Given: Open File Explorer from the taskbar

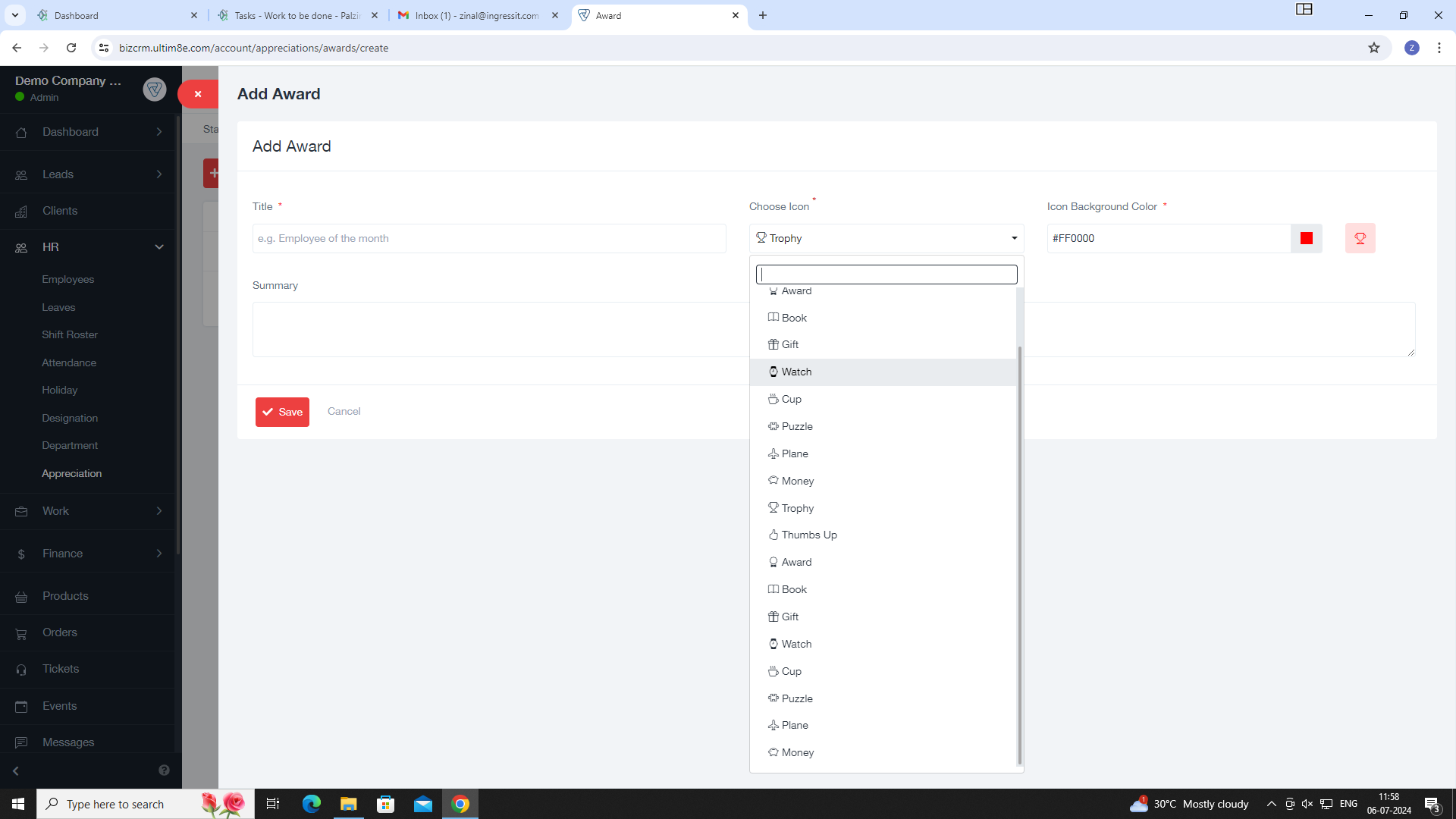Looking at the screenshot, I should tap(349, 804).
